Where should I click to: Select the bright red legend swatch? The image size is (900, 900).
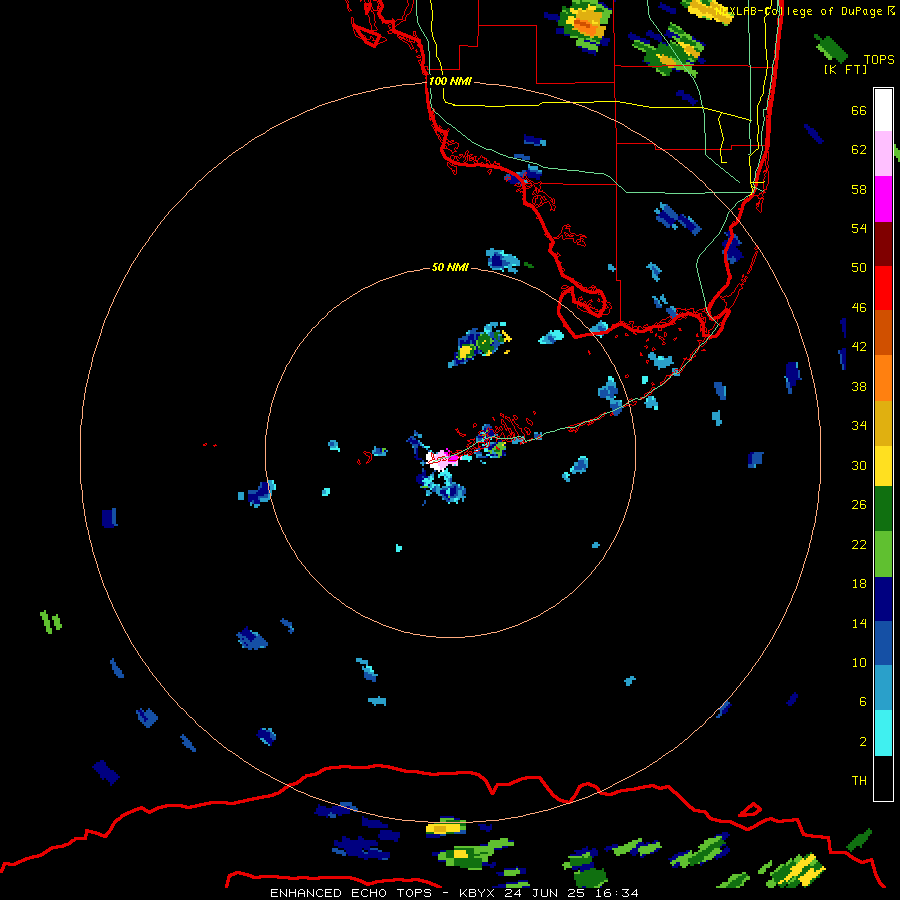click(883, 288)
